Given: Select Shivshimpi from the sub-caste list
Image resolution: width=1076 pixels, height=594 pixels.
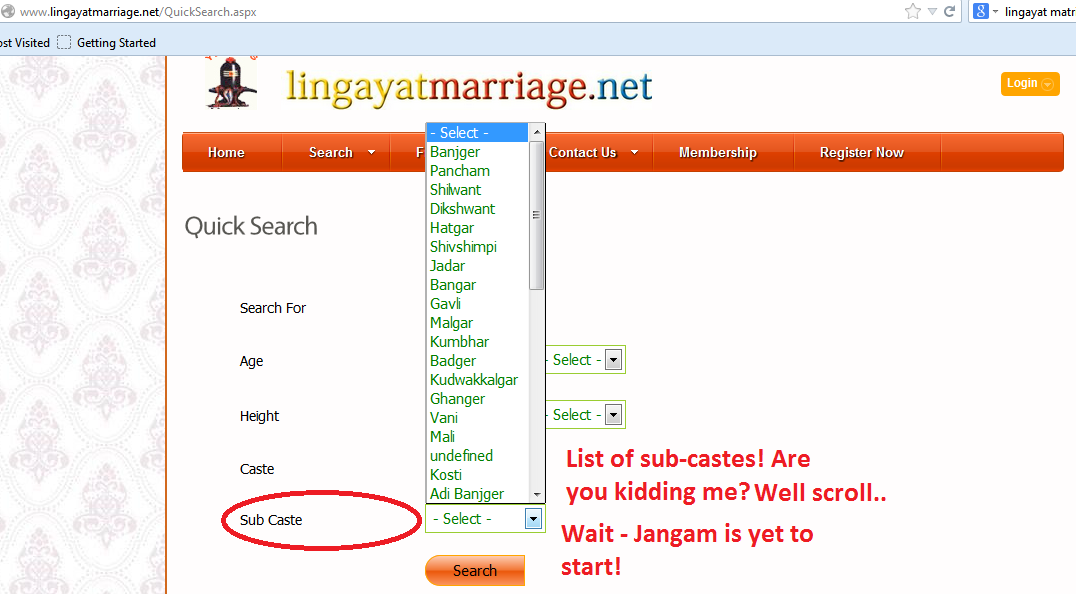Looking at the screenshot, I should tap(463, 247).
